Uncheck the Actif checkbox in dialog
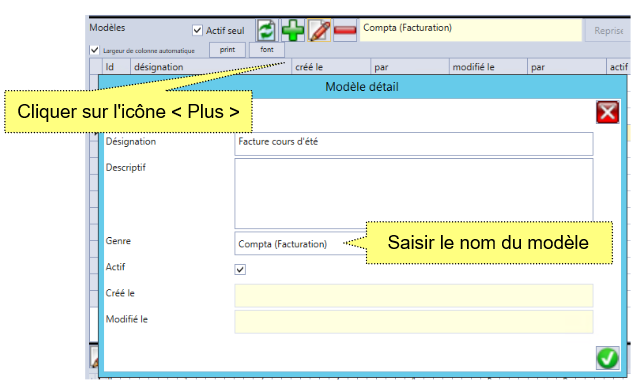 240,269
